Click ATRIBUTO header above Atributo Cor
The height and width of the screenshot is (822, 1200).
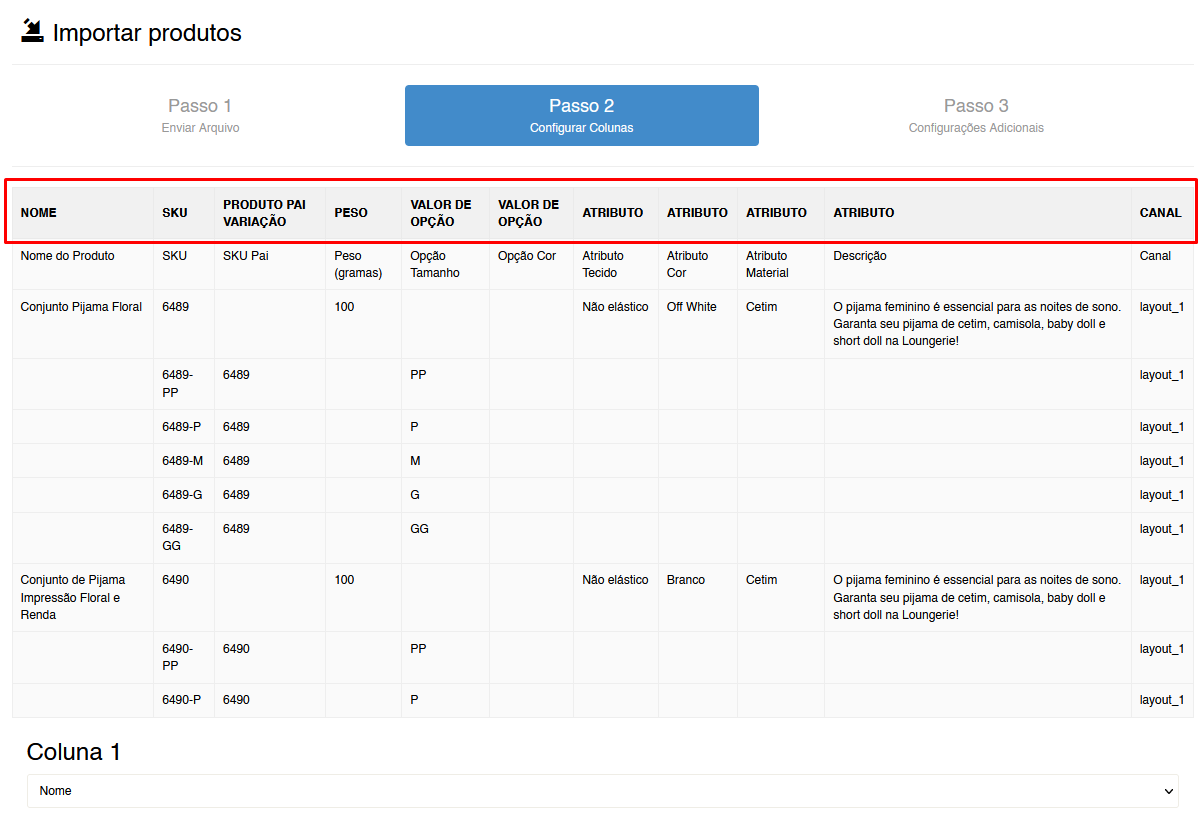coord(697,213)
